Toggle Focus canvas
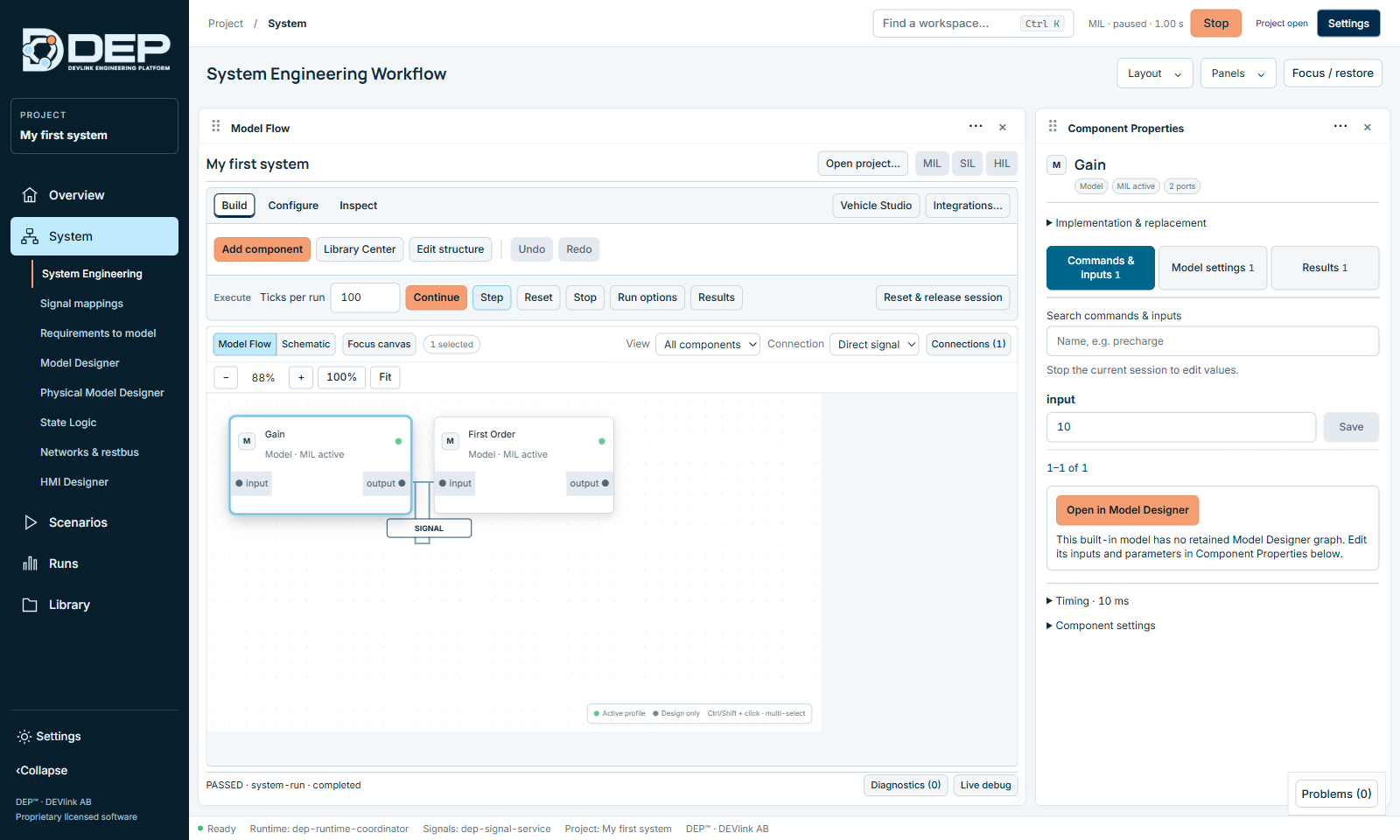Viewport: 1400px width, 840px height. 379,344
